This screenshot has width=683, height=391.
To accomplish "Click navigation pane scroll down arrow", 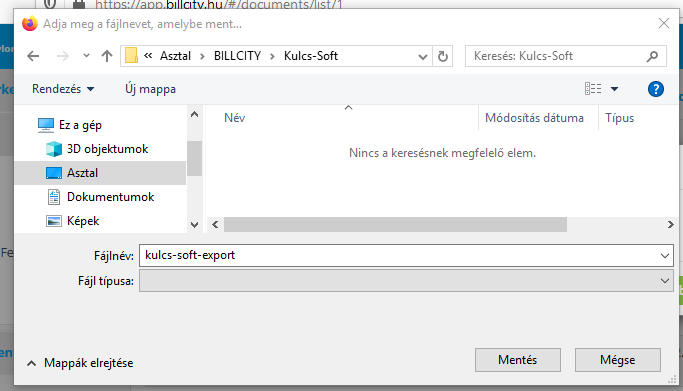I will pos(194,225).
